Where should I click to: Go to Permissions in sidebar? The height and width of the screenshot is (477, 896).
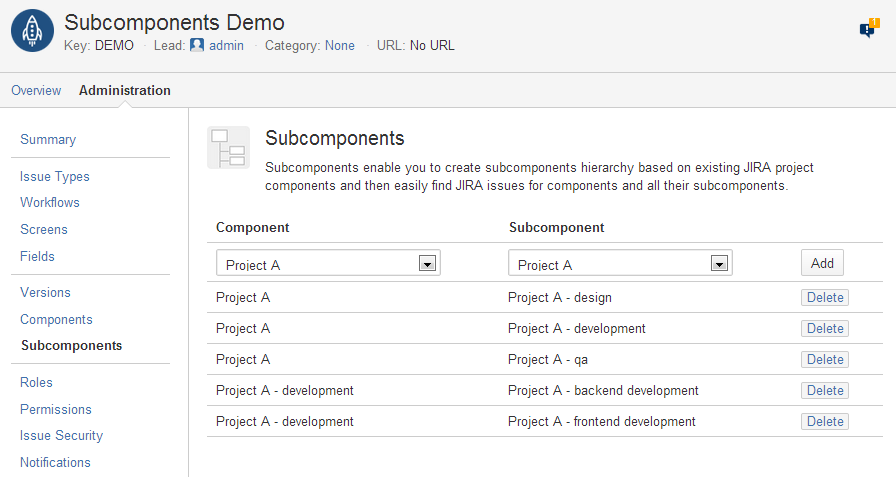pyautogui.click(x=56, y=409)
